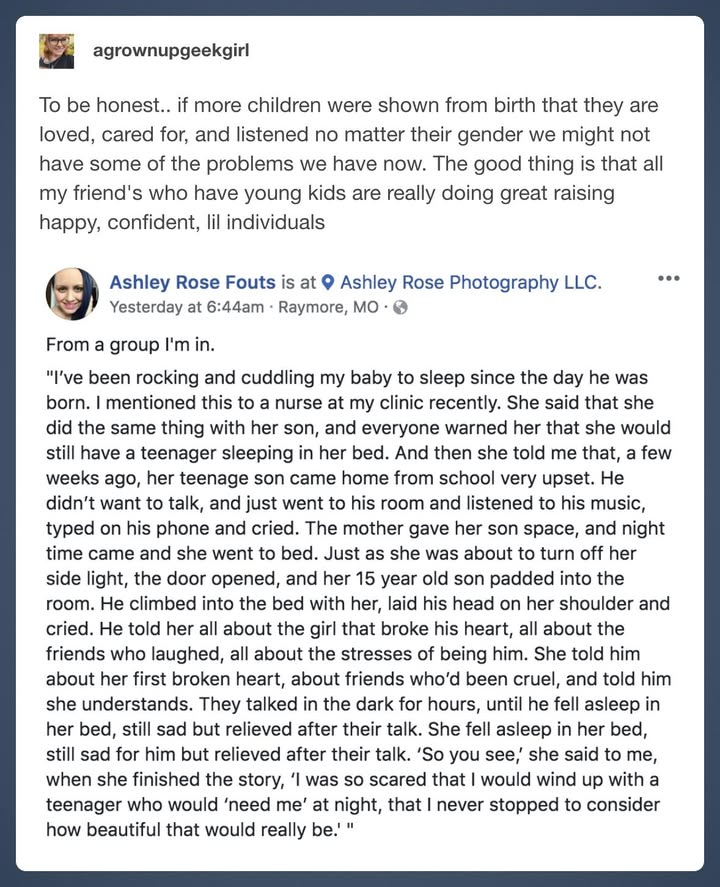Open the three-dot post options menu
Screen dimensions: 720x887
coord(669,278)
